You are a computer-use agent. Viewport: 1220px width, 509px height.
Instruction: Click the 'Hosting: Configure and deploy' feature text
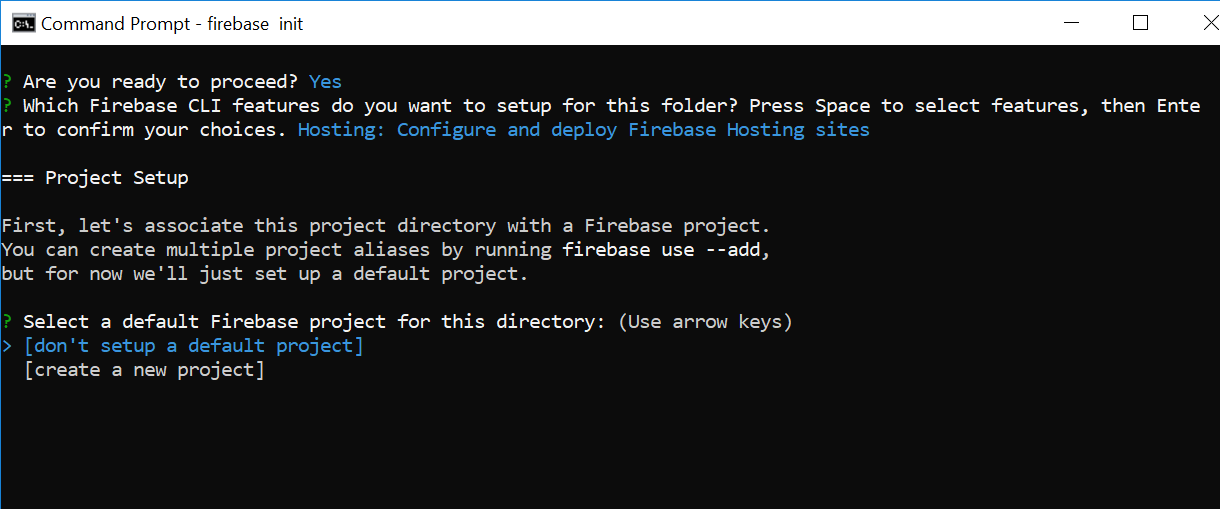point(584,130)
